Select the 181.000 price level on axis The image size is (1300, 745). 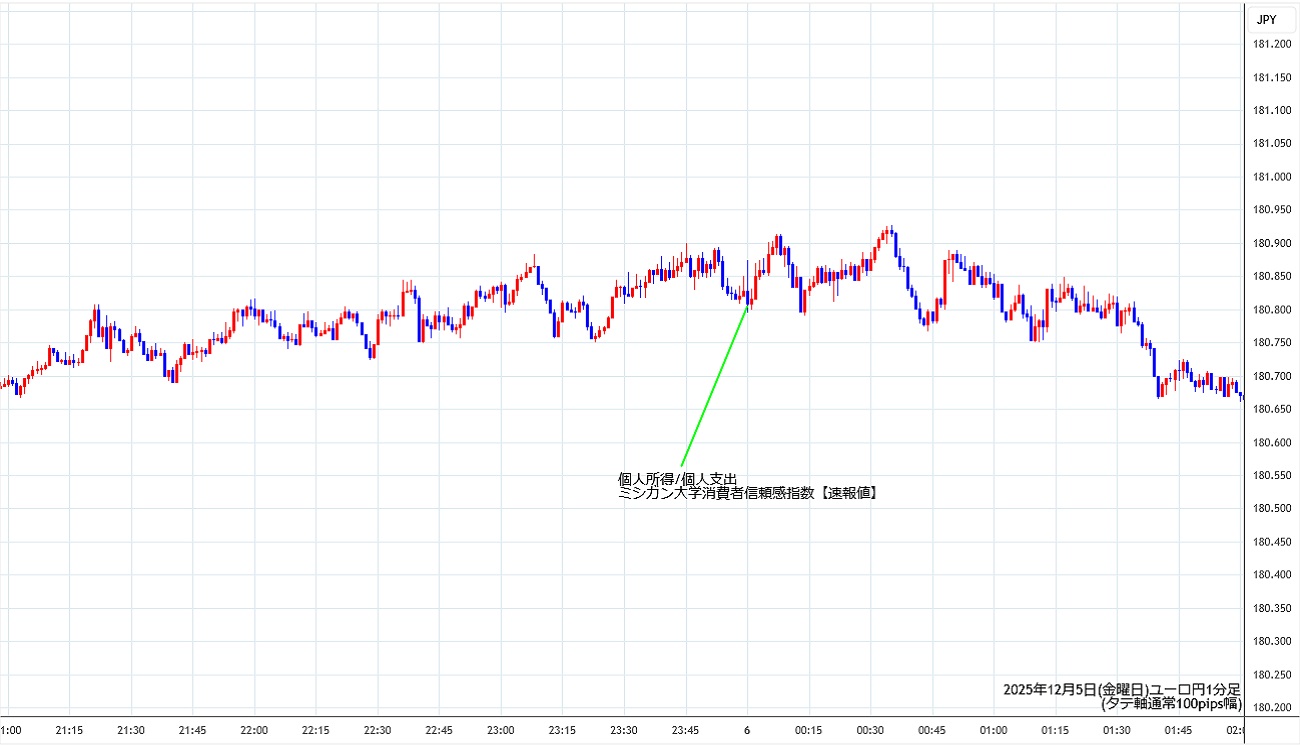pyautogui.click(x=1270, y=177)
